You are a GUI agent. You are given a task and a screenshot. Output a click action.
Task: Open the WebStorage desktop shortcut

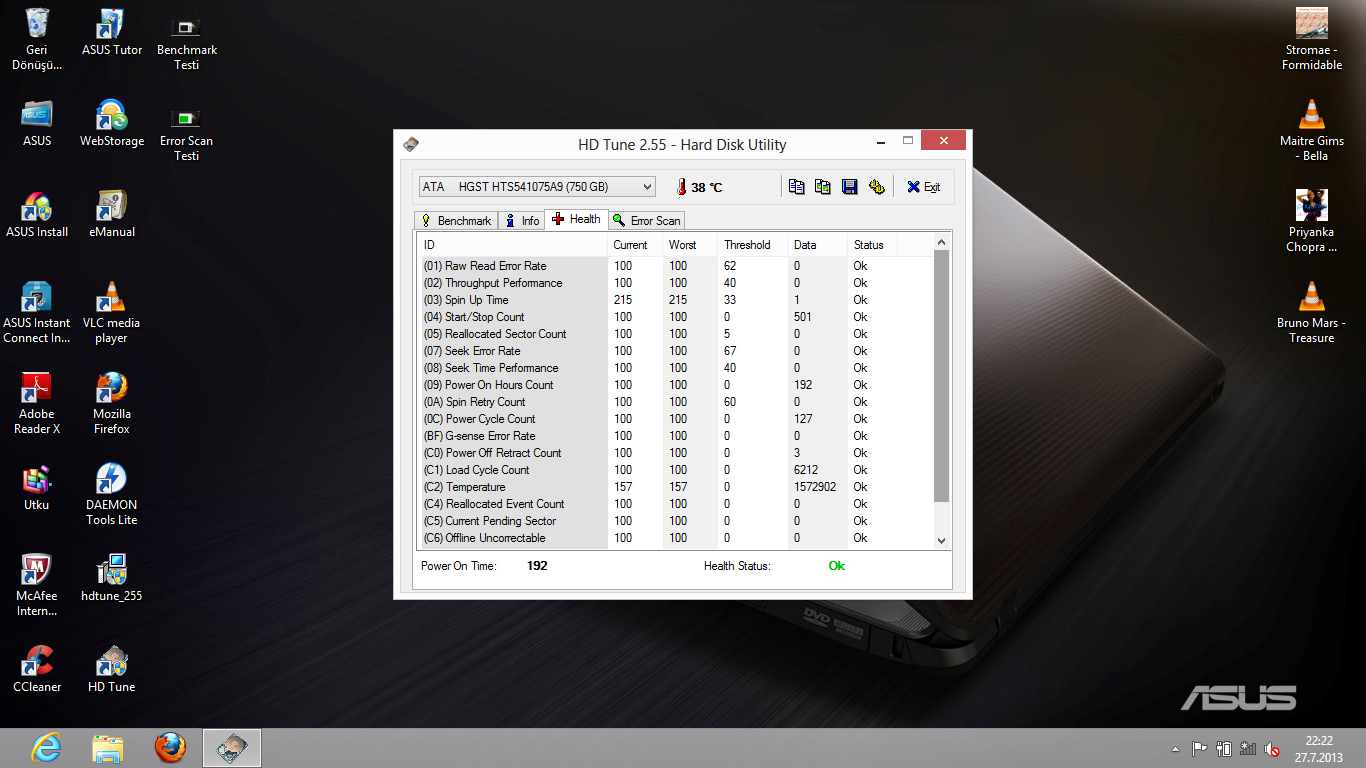(x=112, y=123)
